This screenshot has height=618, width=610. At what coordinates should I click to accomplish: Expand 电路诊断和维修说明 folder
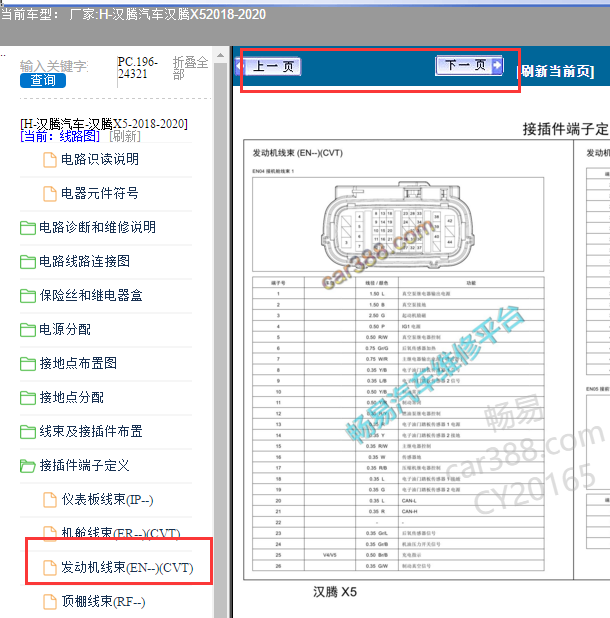tap(97, 227)
